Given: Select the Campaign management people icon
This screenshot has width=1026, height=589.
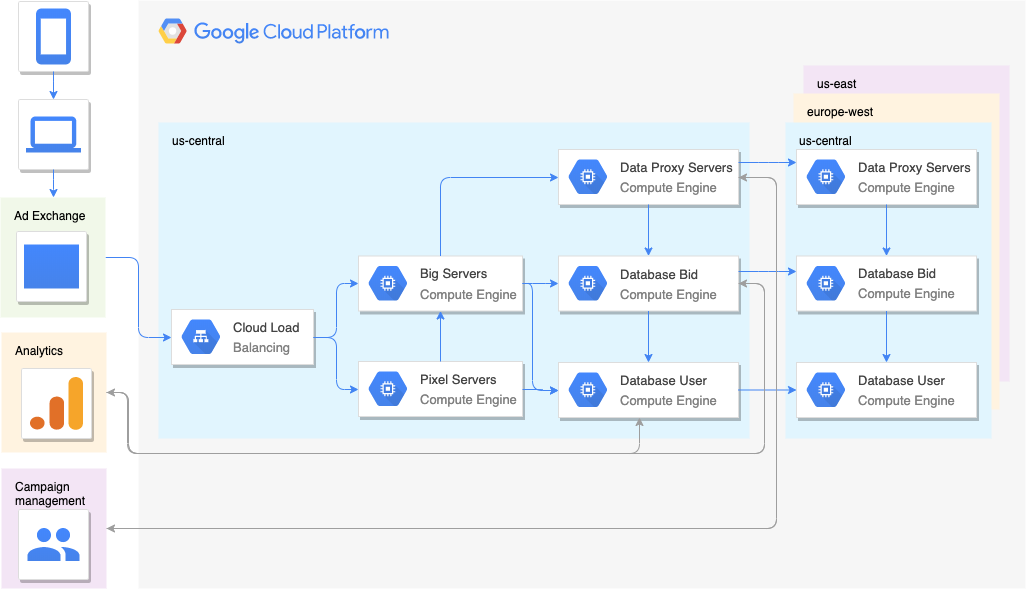Looking at the screenshot, I should point(54,544).
